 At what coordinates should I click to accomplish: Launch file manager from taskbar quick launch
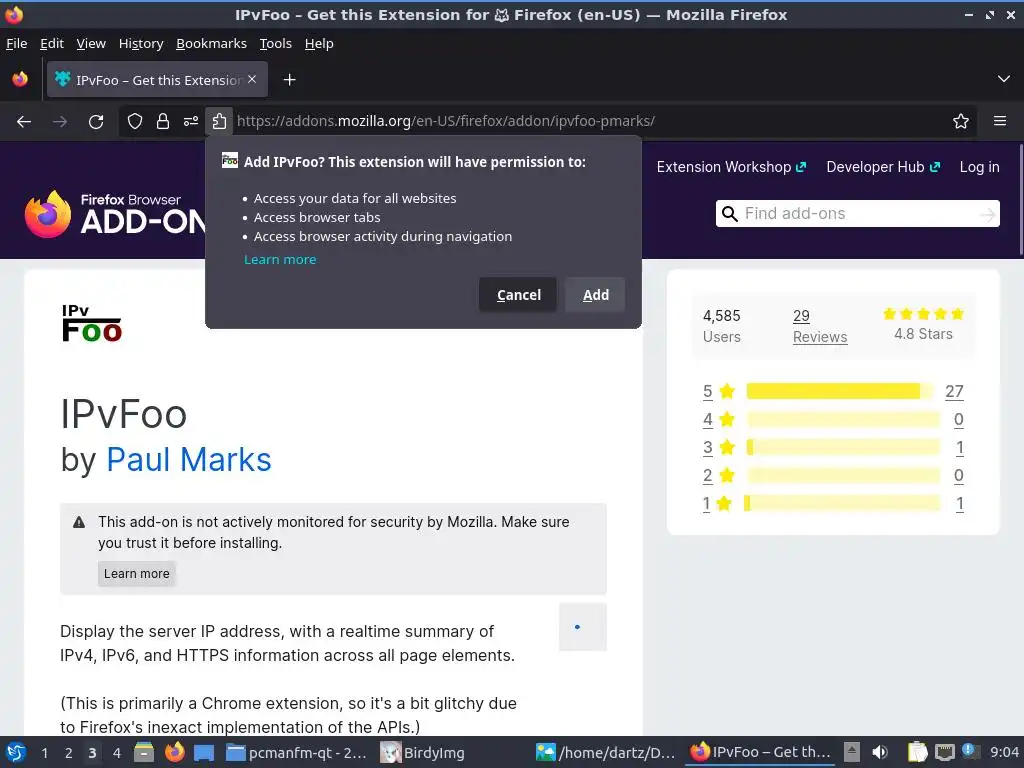pos(144,752)
